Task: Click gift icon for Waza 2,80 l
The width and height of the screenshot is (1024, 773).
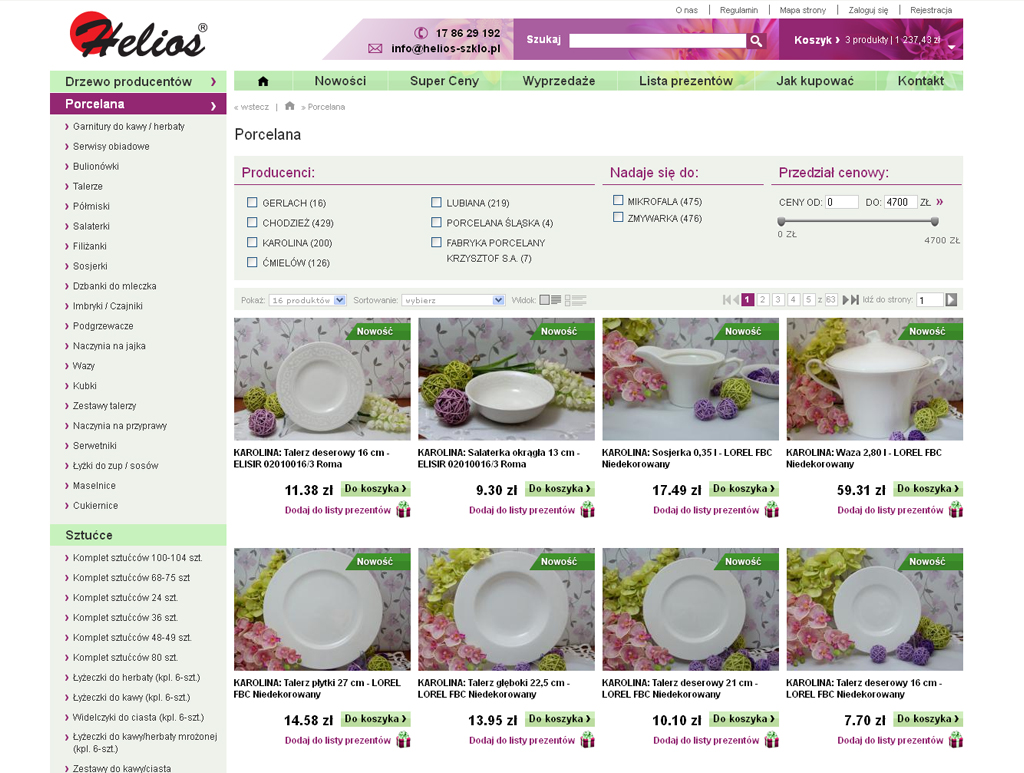Action: [x=956, y=509]
